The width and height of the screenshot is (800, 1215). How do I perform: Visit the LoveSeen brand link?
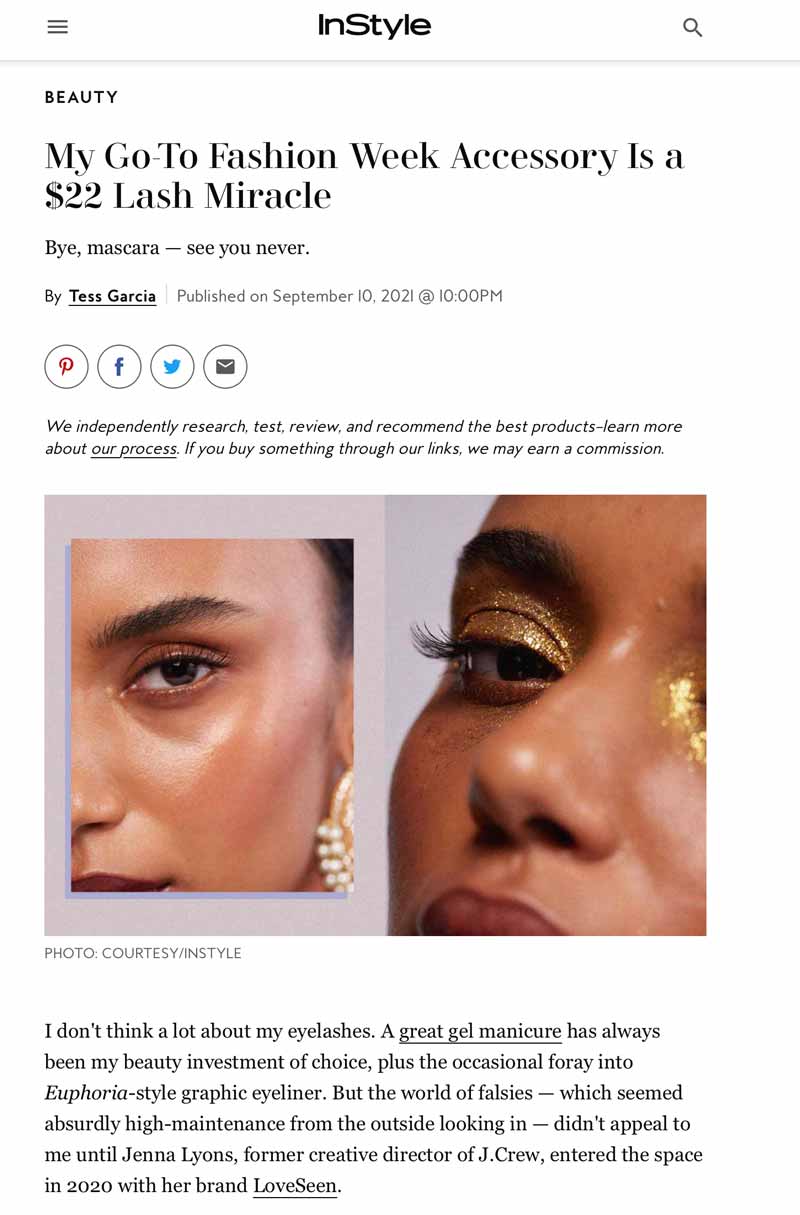[x=295, y=1187]
